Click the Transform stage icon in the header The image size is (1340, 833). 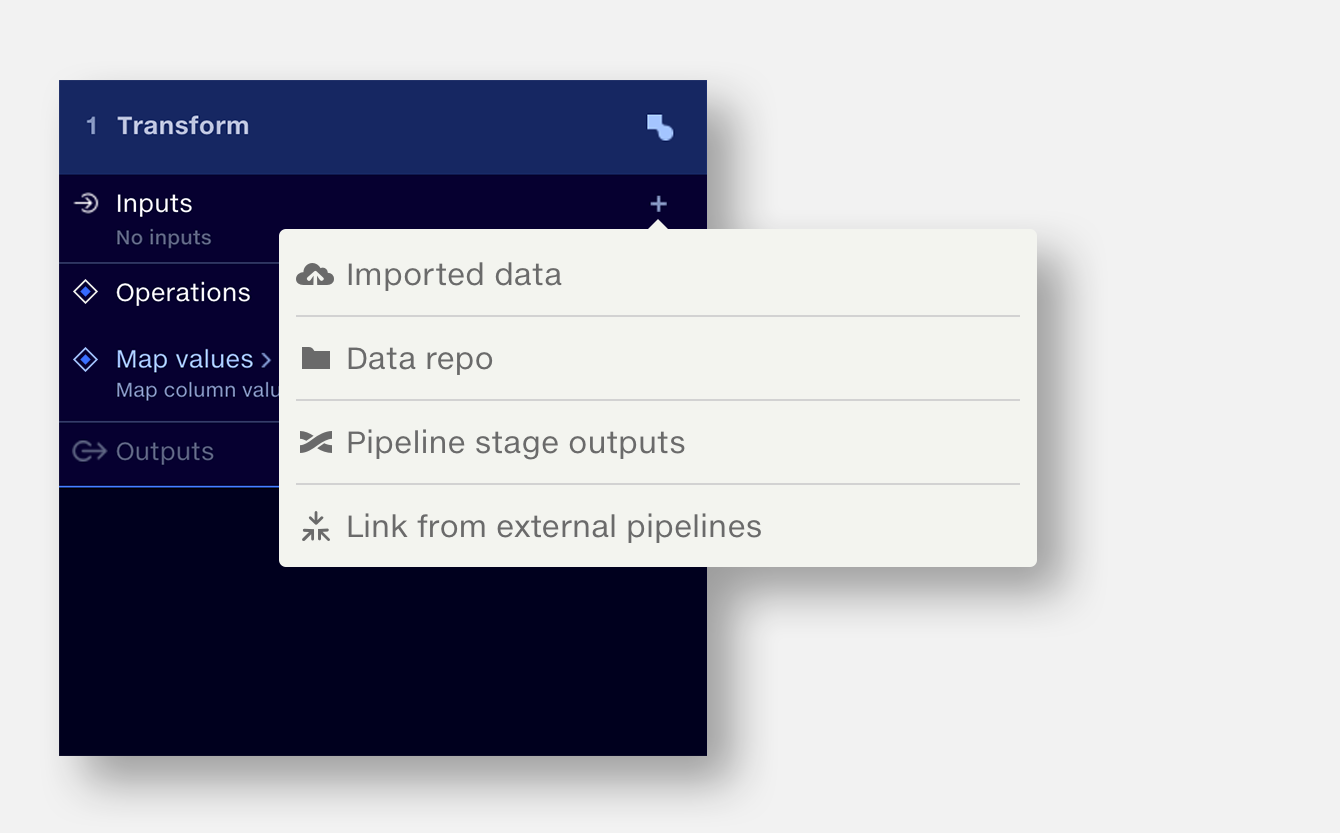point(659,126)
